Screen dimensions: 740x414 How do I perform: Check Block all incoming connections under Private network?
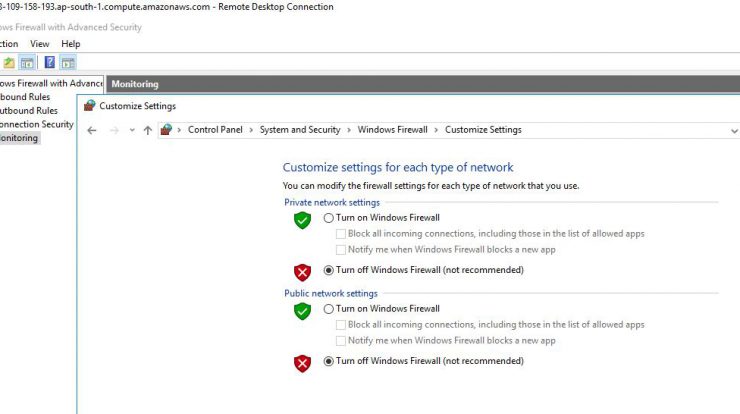(x=341, y=234)
